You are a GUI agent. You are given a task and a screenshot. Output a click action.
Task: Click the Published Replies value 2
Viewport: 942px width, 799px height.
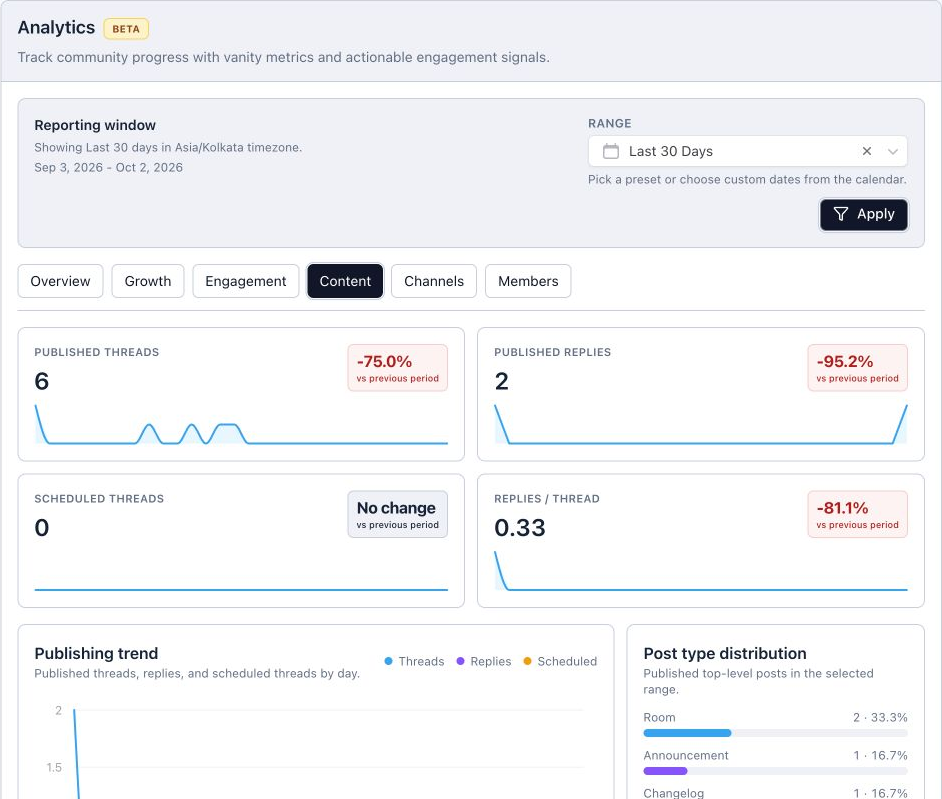502,381
